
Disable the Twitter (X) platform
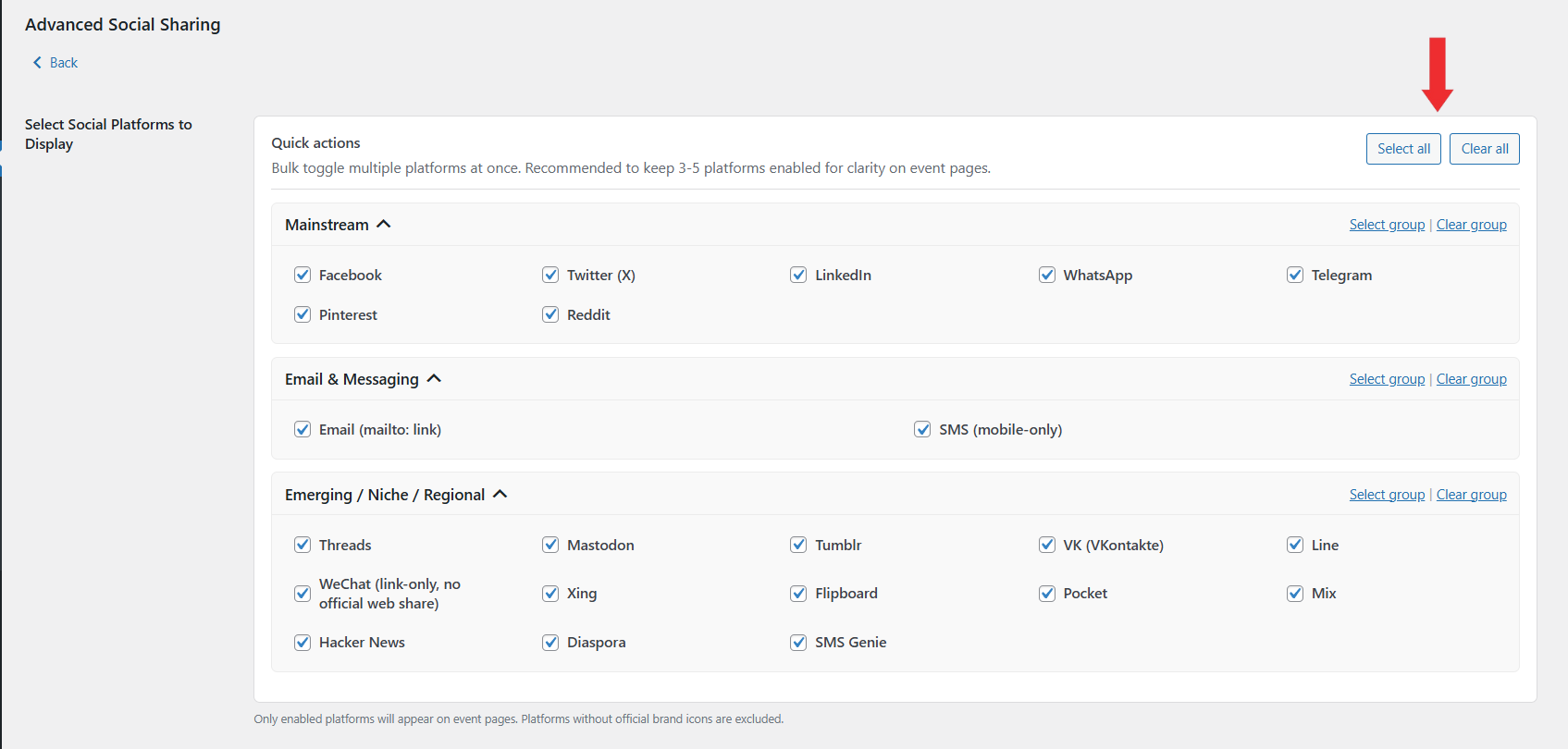(550, 275)
